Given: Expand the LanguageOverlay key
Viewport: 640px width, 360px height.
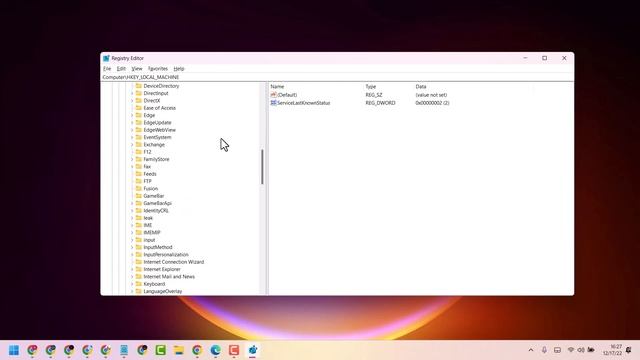Looking at the screenshot, I should (x=132, y=291).
